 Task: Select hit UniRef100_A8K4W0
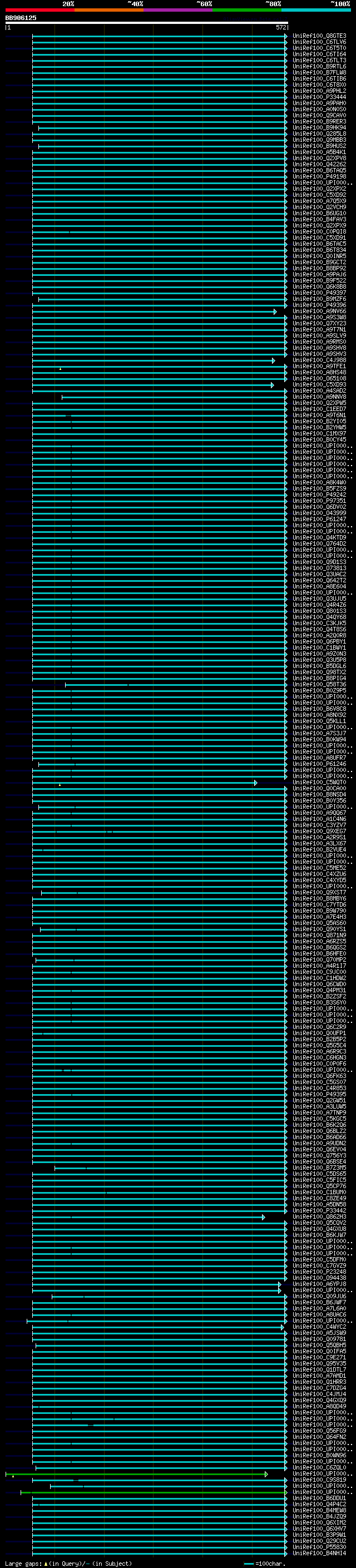tap(319, 483)
